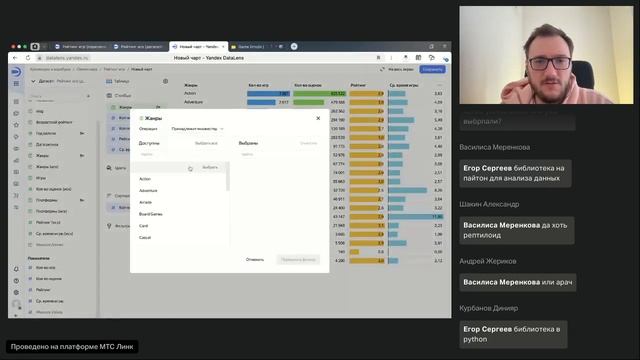Select Board Games in the available list
The height and width of the screenshot is (360, 640).
point(151,214)
